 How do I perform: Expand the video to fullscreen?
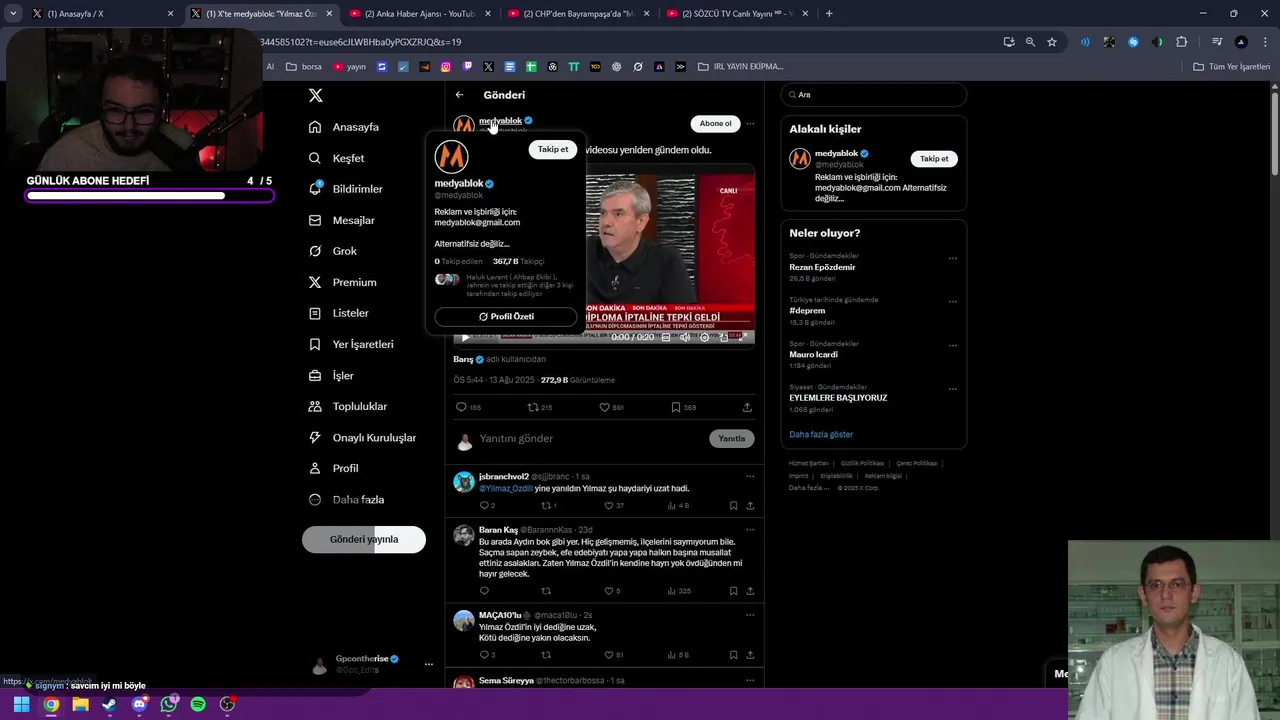(742, 337)
